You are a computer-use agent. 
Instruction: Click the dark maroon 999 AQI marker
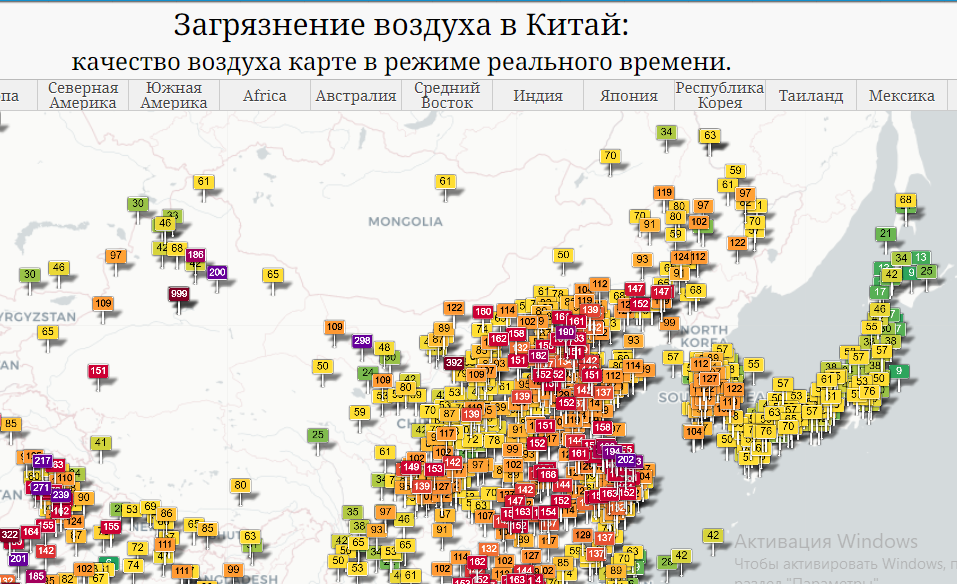click(x=179, y=294)
